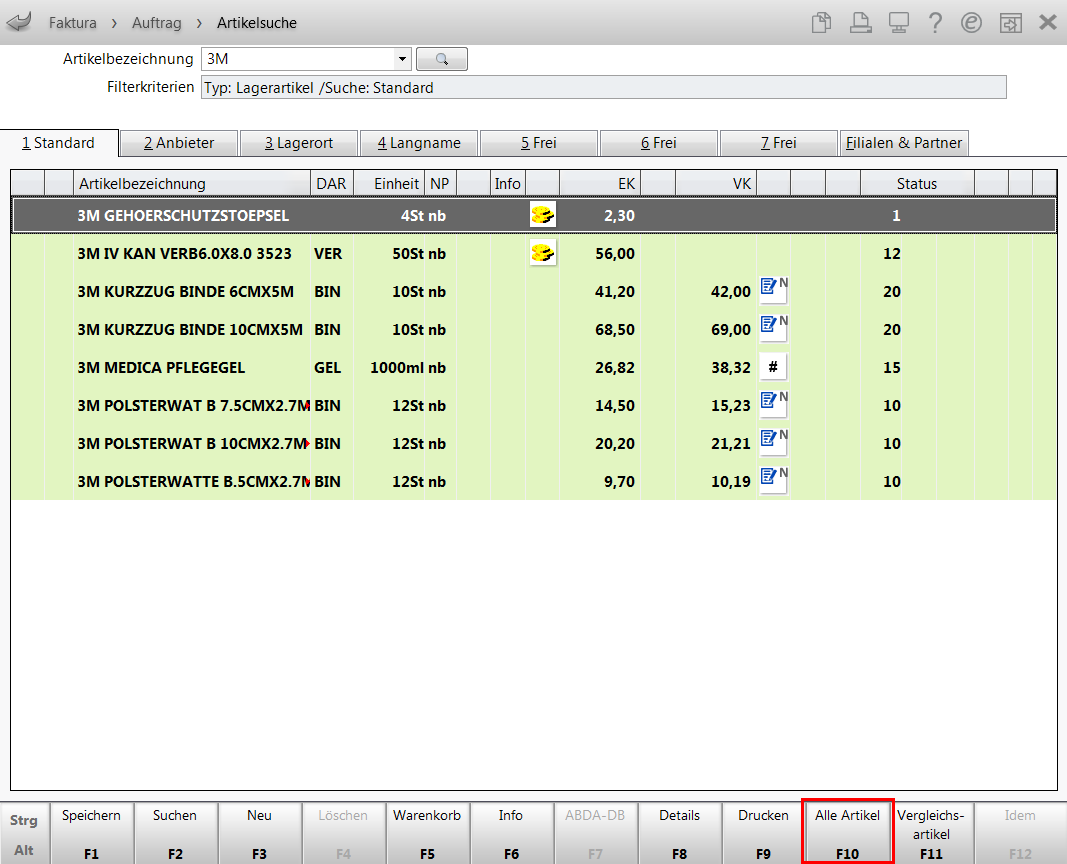Sort by Artikelbezeichnung column header
The height and width of the screenshot is (864, 1067).
192,184
